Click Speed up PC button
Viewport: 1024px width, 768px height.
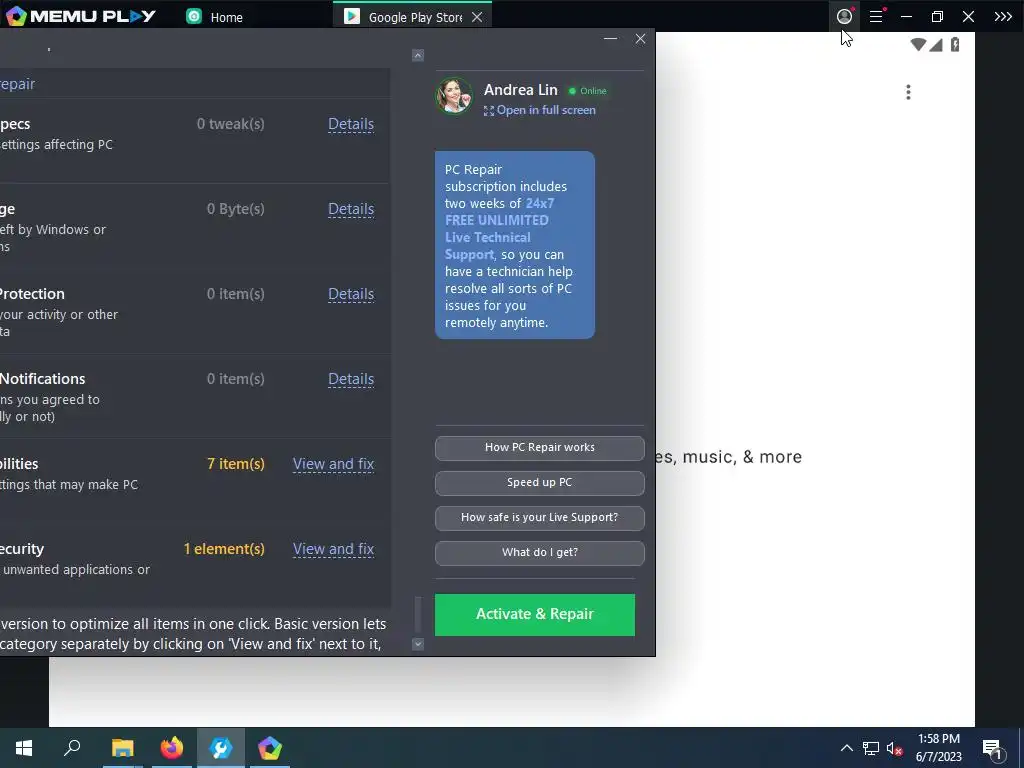point(539,483)
